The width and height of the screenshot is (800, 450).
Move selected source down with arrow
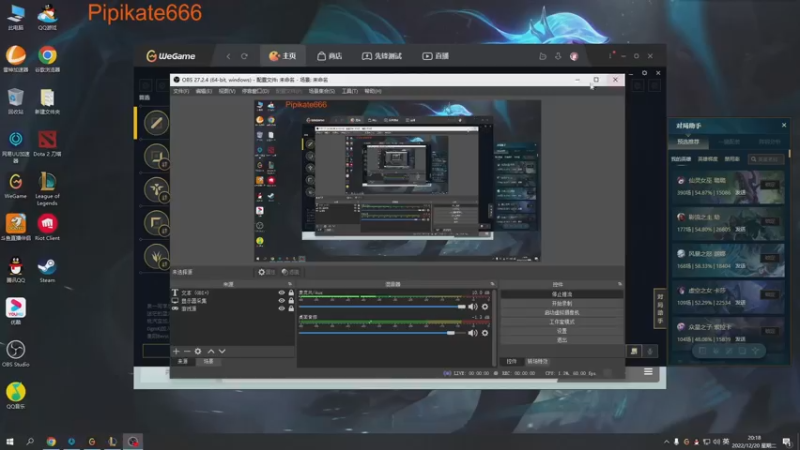[x=222, y=351]
